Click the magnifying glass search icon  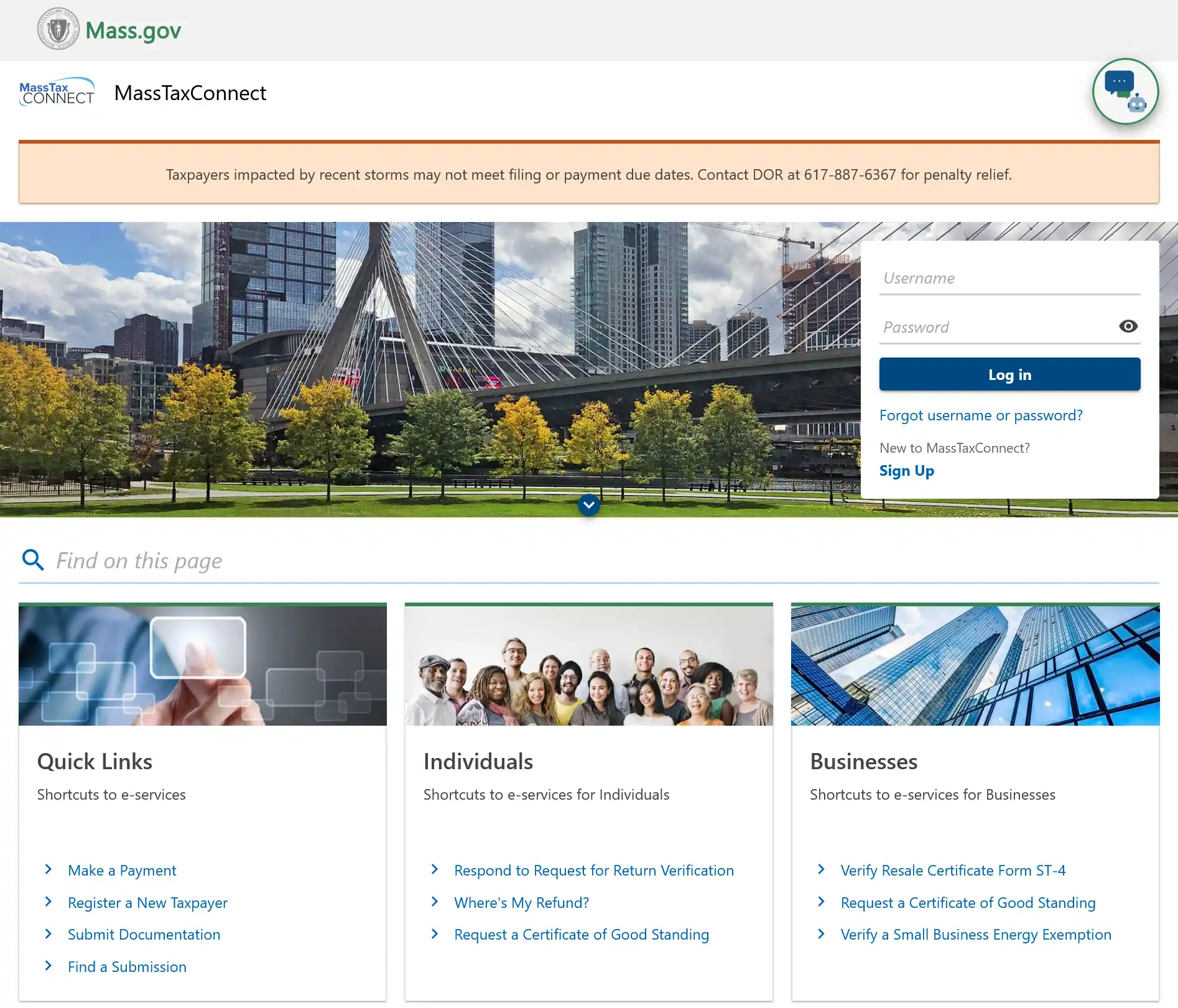pos(33,560)
